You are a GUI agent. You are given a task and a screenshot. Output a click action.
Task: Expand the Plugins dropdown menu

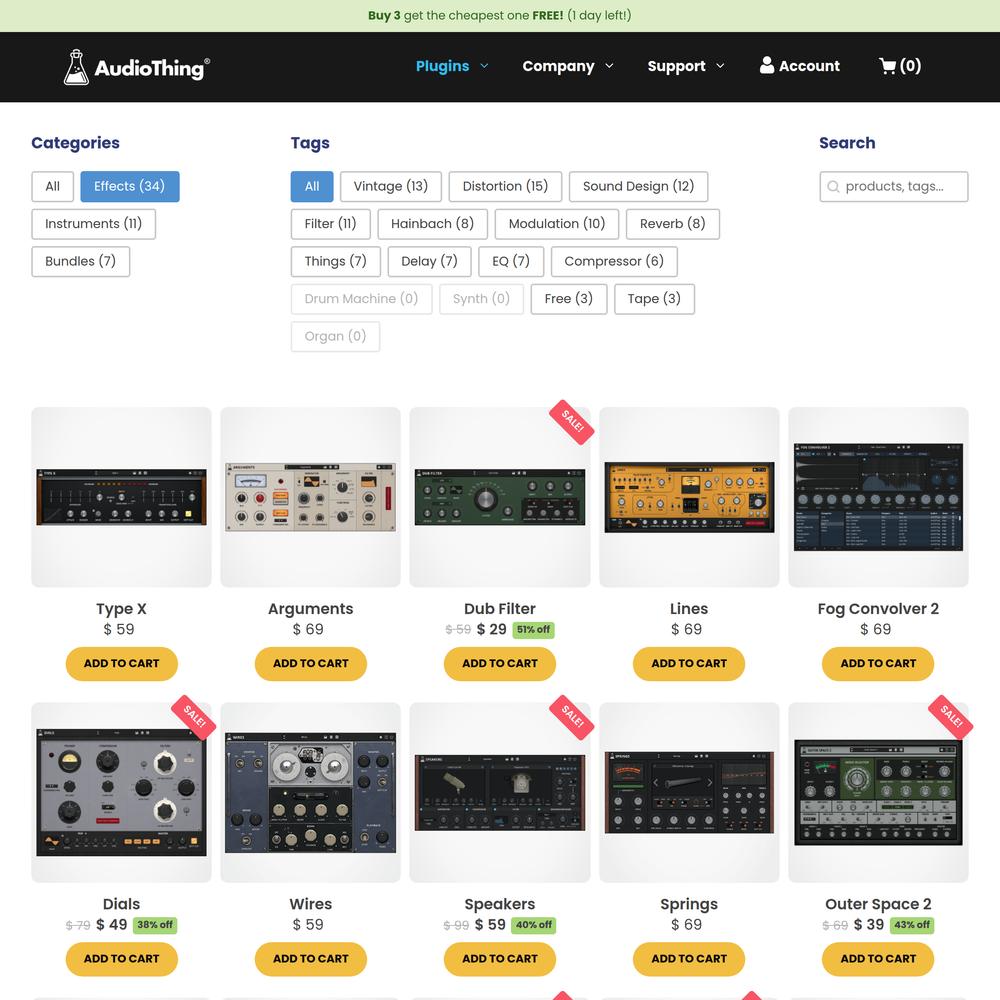point(451,66)
